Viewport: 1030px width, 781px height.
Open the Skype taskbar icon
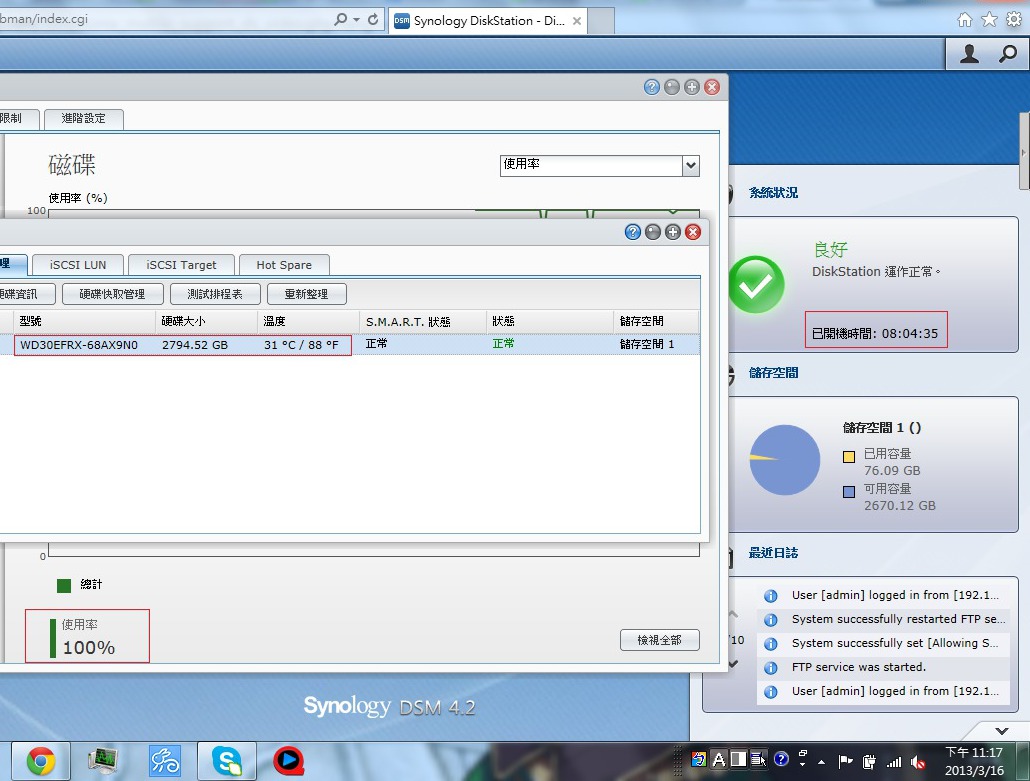click(227, 762)
